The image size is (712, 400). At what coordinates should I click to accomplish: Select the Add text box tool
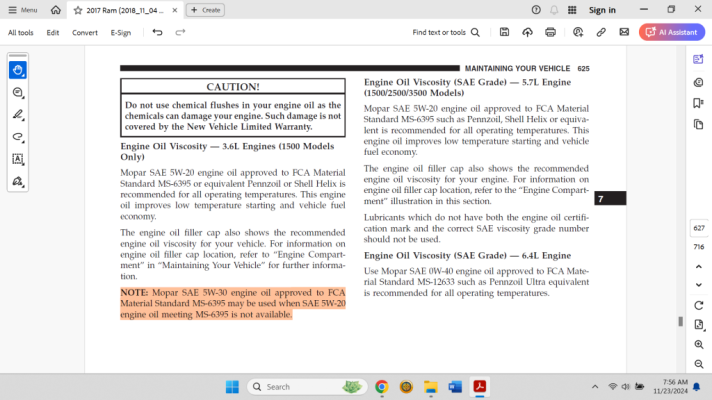(18, 159)
